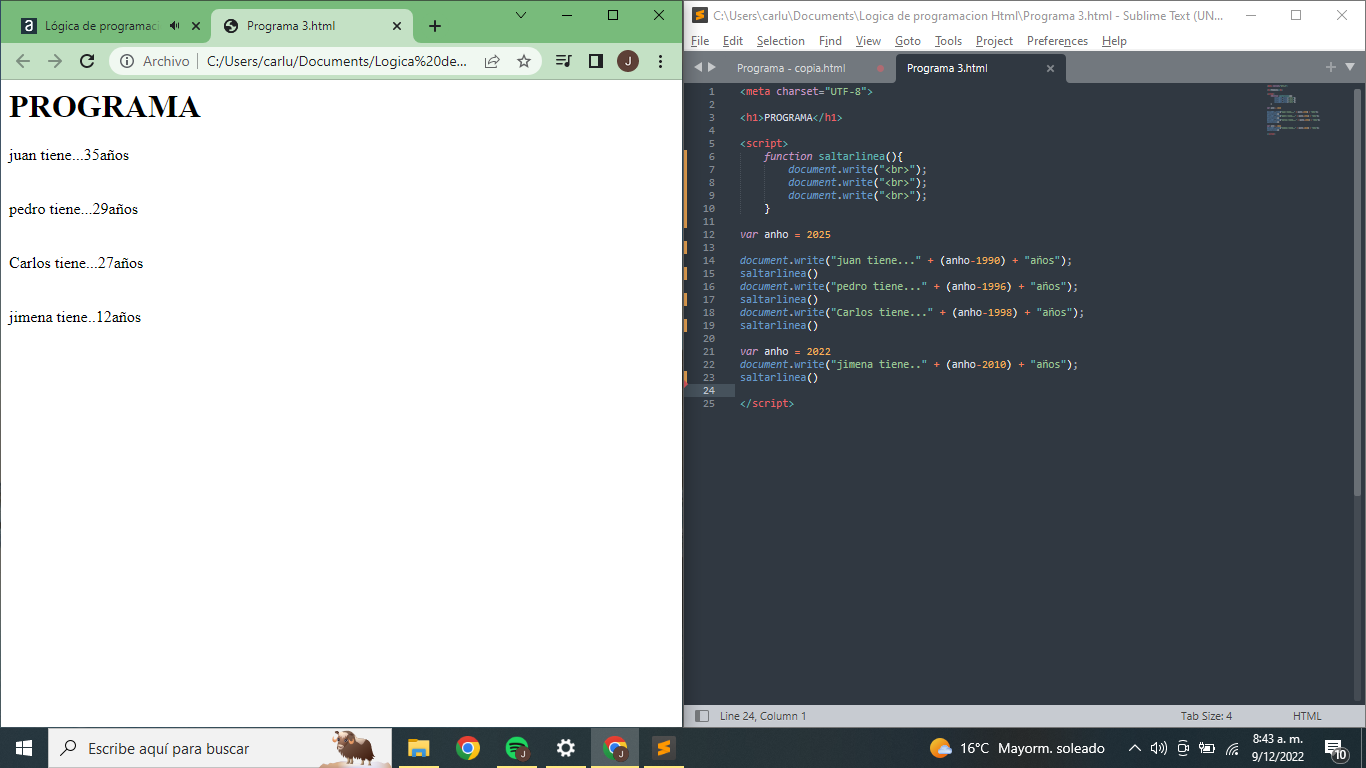The width and height of the screenshot is (1366, 768).
Task: Open the Tools menu
Action: [948, 41]
